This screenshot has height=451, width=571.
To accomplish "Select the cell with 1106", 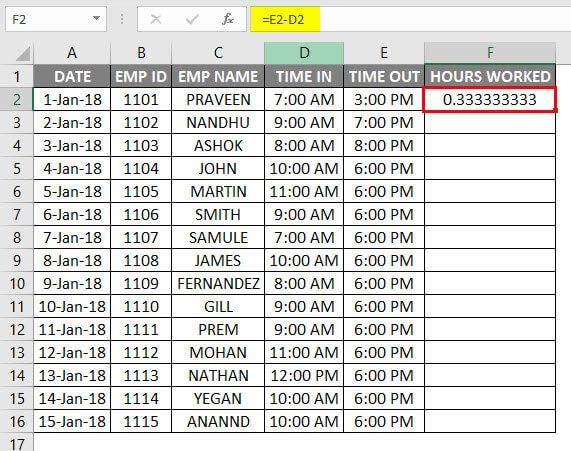I will [x=141, y=214].
